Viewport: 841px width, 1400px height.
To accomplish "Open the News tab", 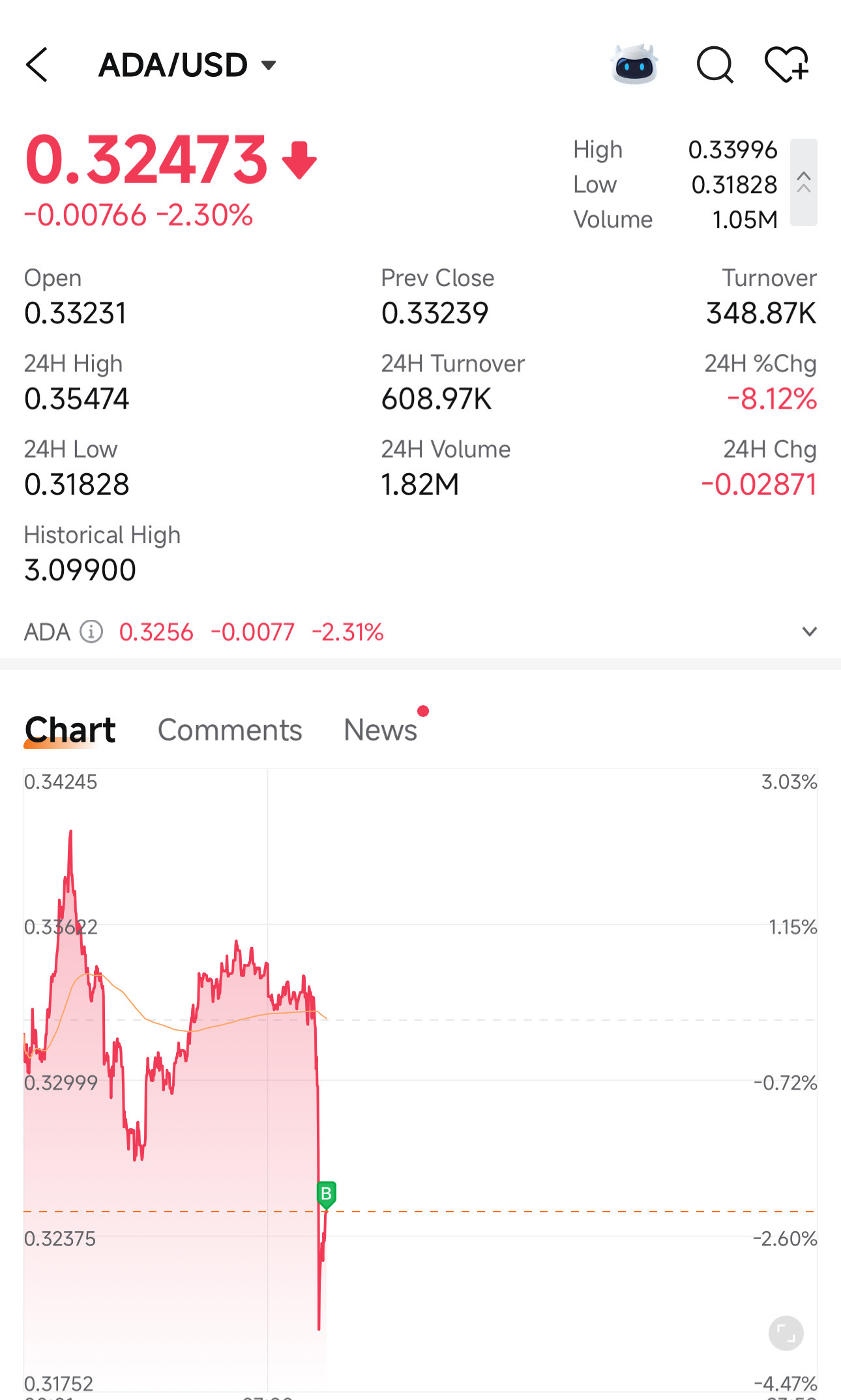I will 380,730.
